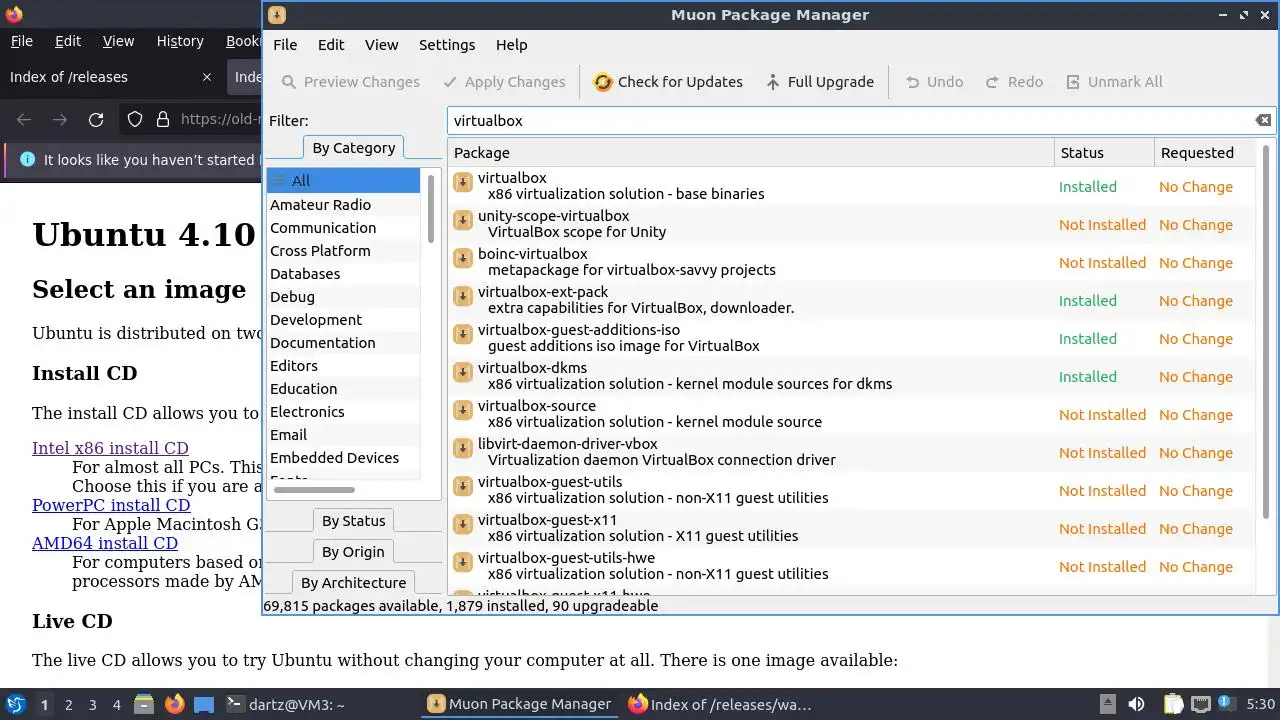Open the History menu in Firefox
1280x720 pixels.
click(180, 41)
